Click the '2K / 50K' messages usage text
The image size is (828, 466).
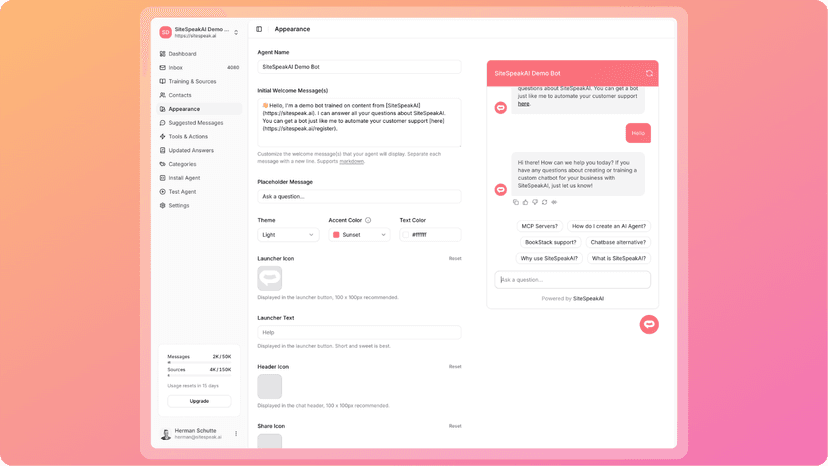tap(222, 357)
